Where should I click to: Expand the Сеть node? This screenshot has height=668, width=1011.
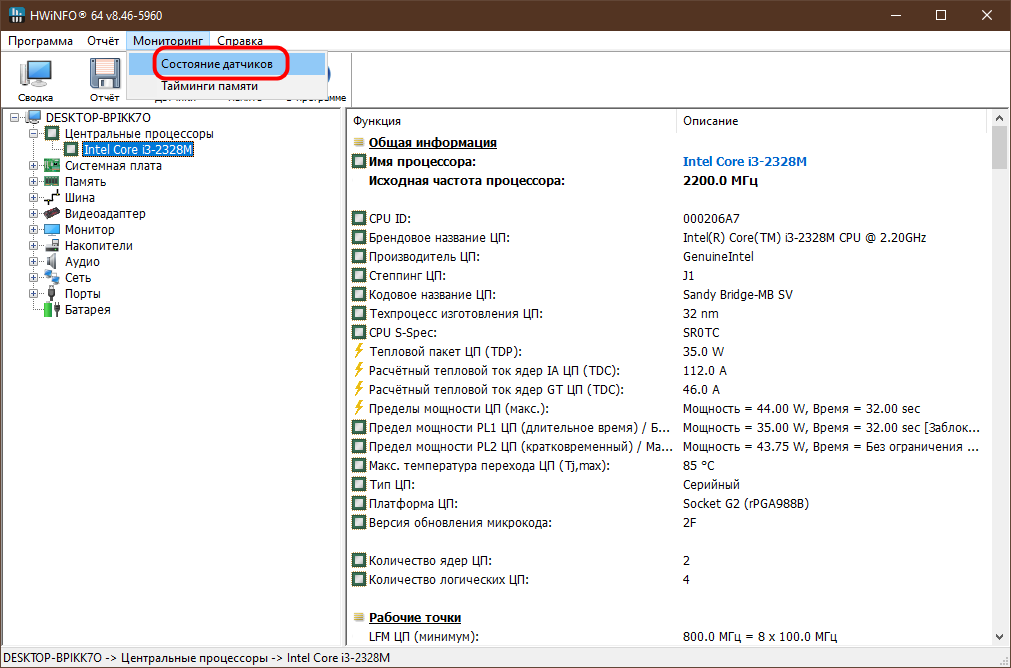[34, 278]
